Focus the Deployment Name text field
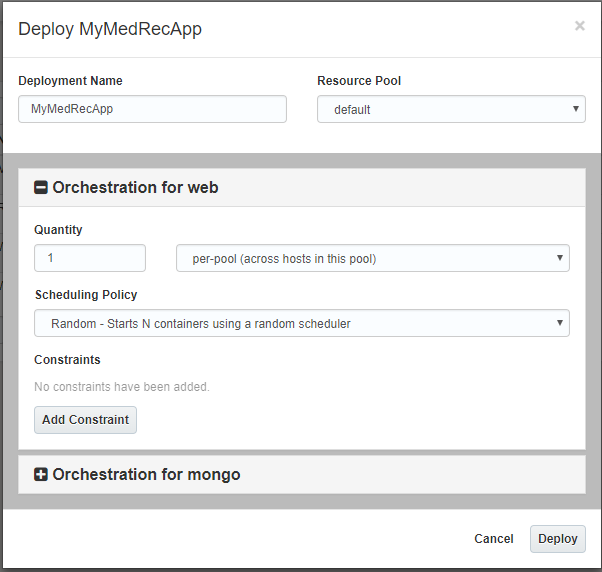The width and height of the screenshot is (602, 572). (x=152, y=109)
